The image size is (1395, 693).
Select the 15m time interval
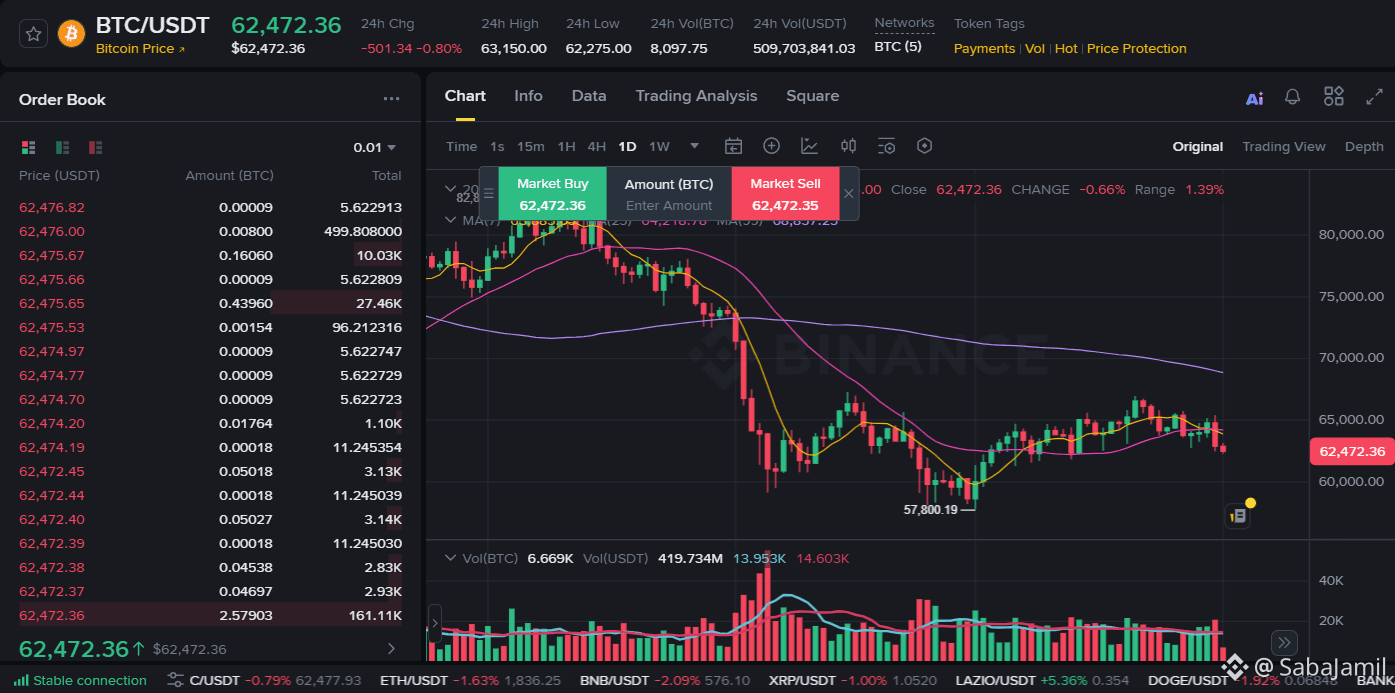pyautogui.click(x=531, y=146)
